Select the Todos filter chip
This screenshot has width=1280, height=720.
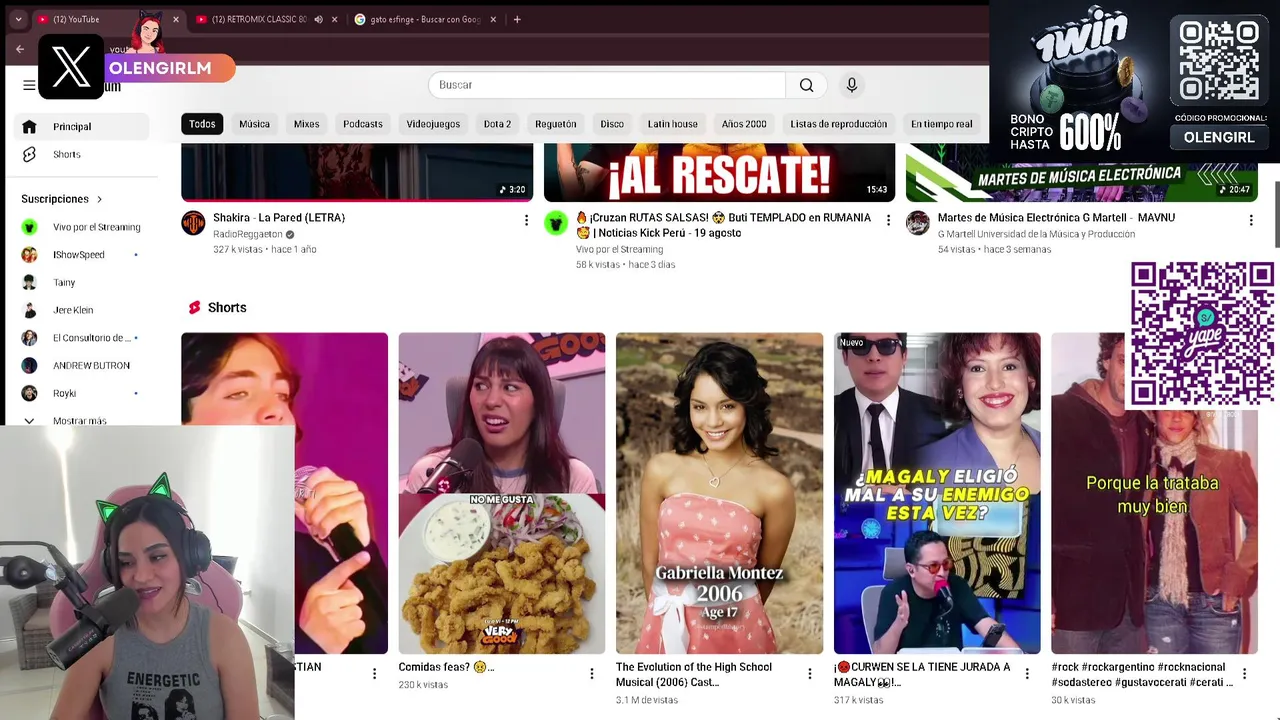[202, 124]
